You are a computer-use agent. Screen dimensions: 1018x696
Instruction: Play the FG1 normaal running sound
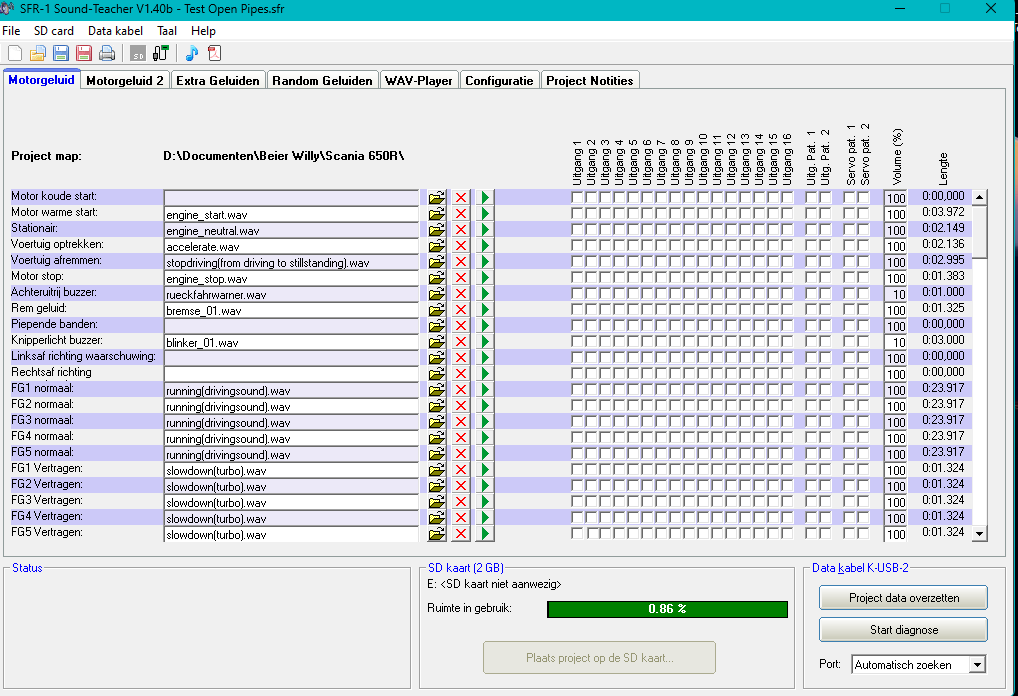click(485, 390)
